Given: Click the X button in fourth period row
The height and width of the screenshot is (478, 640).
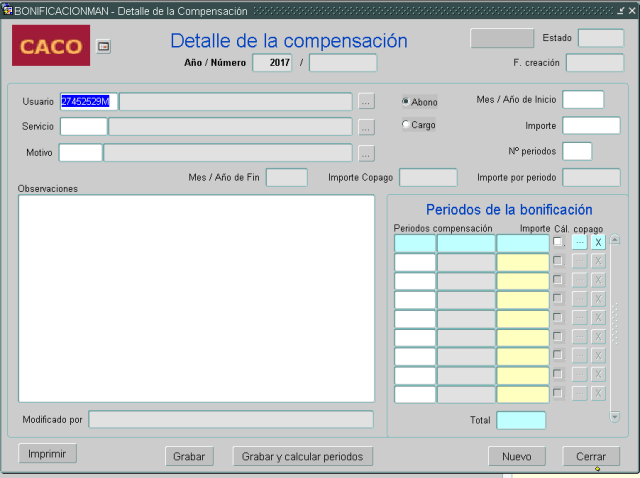Looking at the screenshot, I should 598,299.
